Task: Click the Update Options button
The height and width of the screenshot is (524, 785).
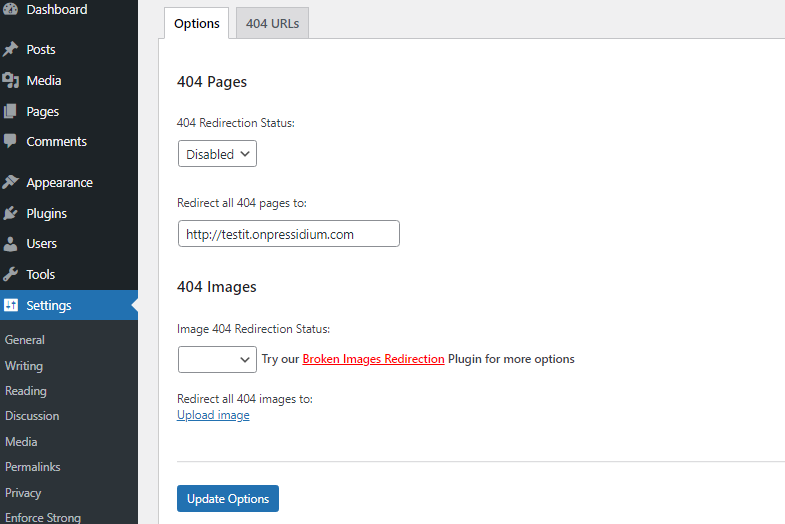Action: coord(228,498)
